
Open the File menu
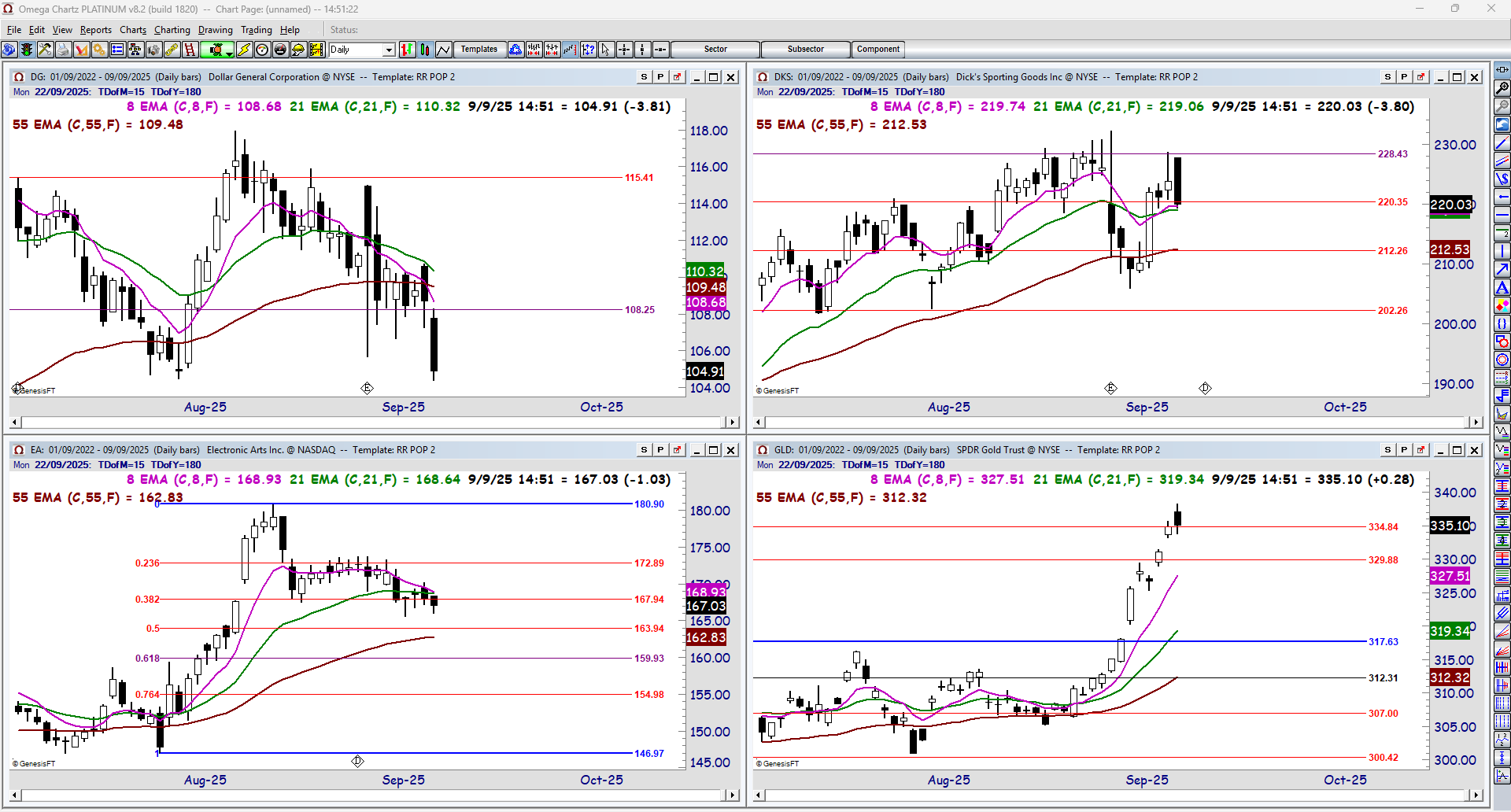(x=14, y=30)
